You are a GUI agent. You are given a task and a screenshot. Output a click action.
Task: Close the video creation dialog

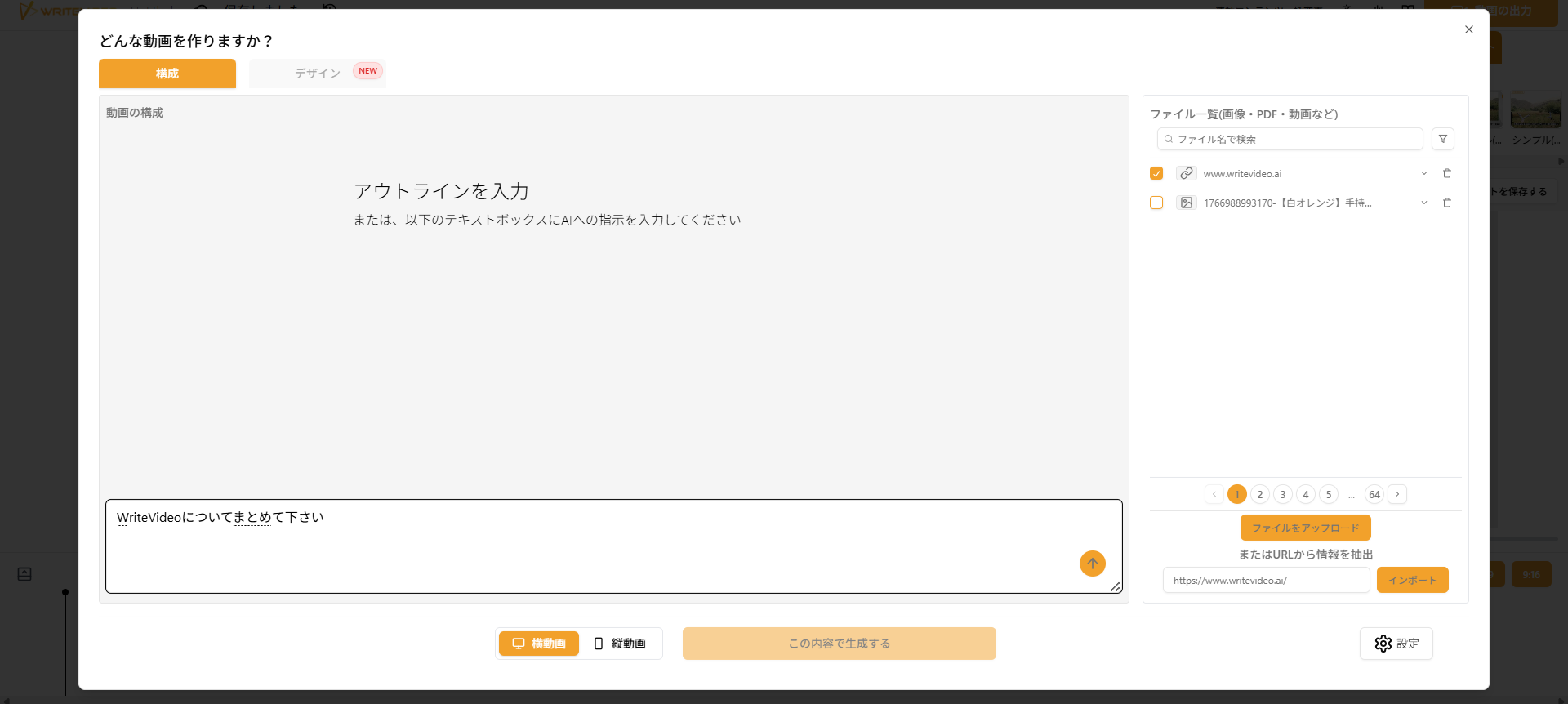[x=1469, y=29]
